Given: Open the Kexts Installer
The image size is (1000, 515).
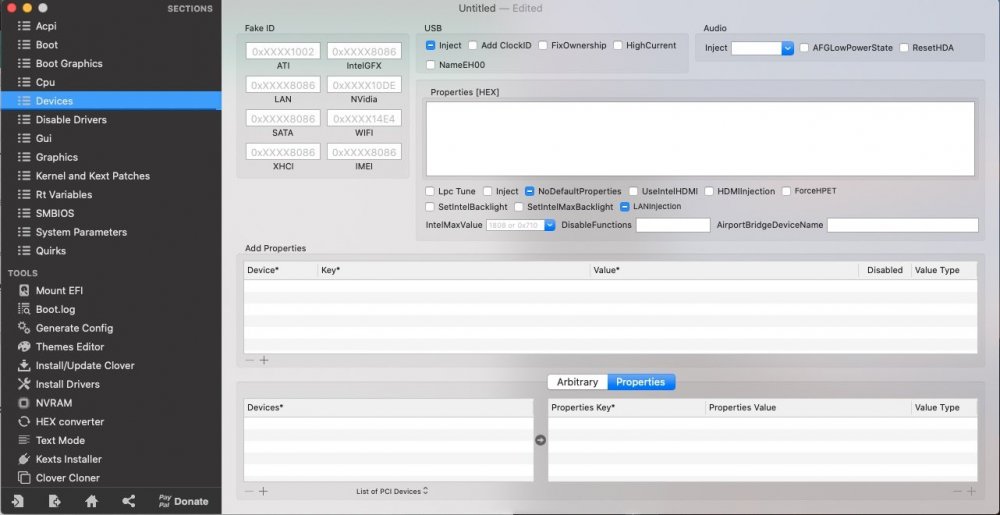Looking at the screenshot, I should (68, 459).
